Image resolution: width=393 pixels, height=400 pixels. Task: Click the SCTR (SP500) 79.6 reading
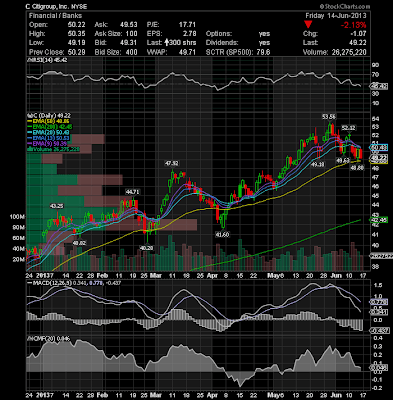238,52
